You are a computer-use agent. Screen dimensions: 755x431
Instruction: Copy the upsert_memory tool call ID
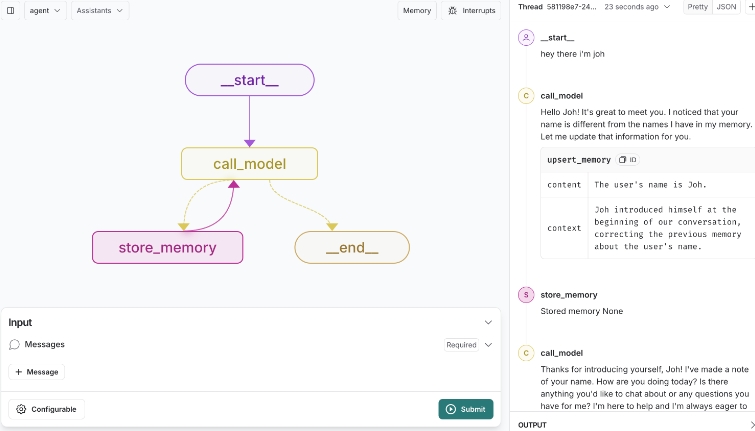click(x=627, y=160)
